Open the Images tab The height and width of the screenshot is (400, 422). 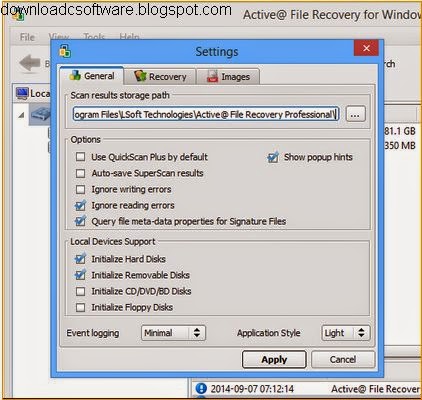point(228,77)
